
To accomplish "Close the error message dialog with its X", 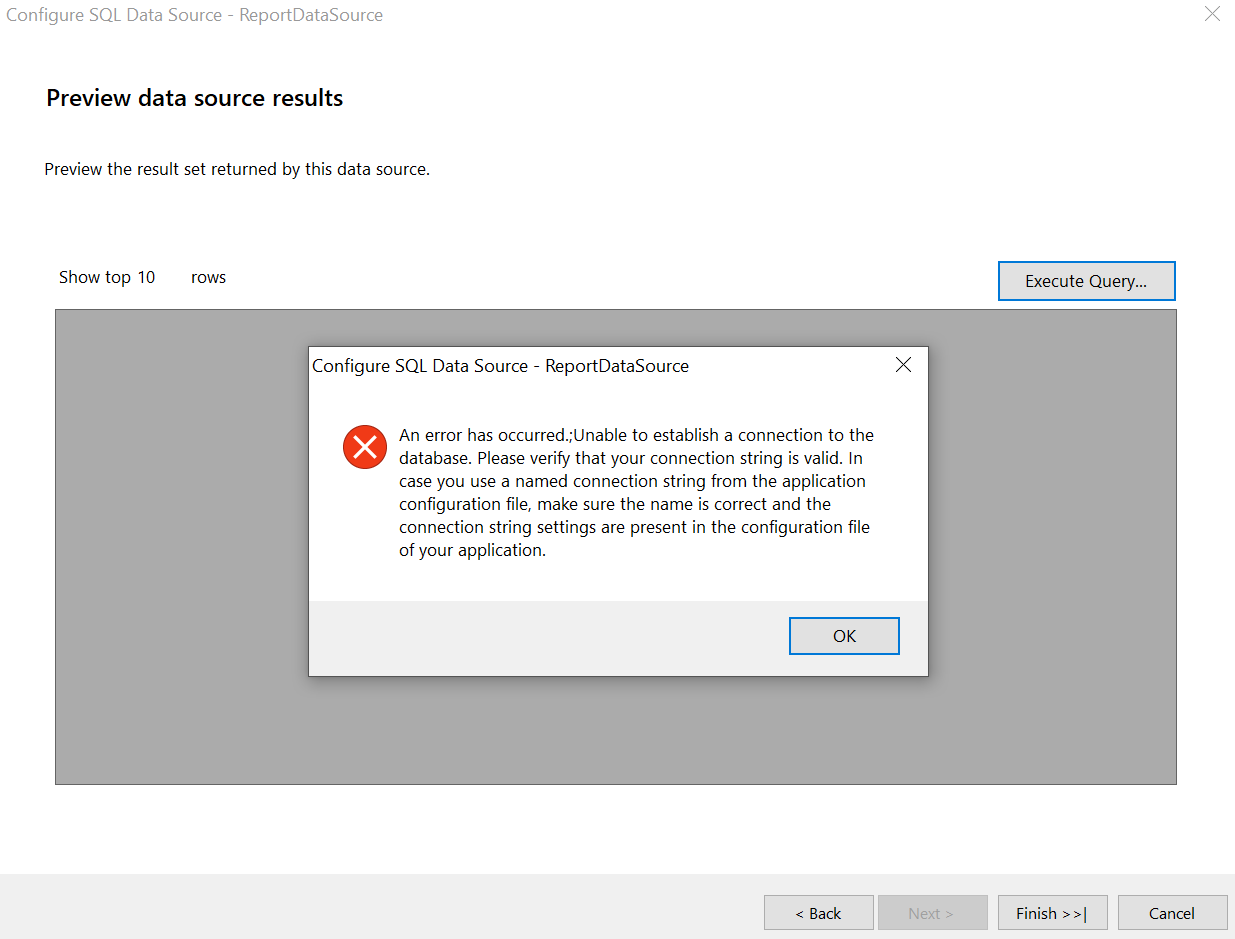I will click(x=903, y=365).
